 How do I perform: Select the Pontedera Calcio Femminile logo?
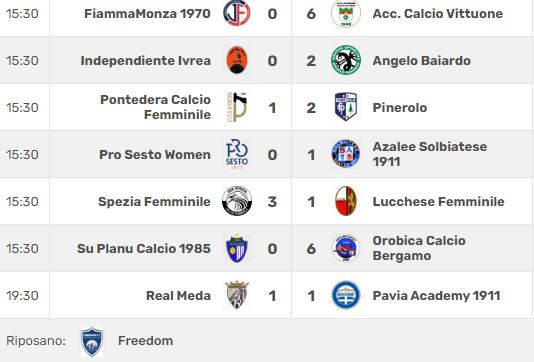pos(237,107)
